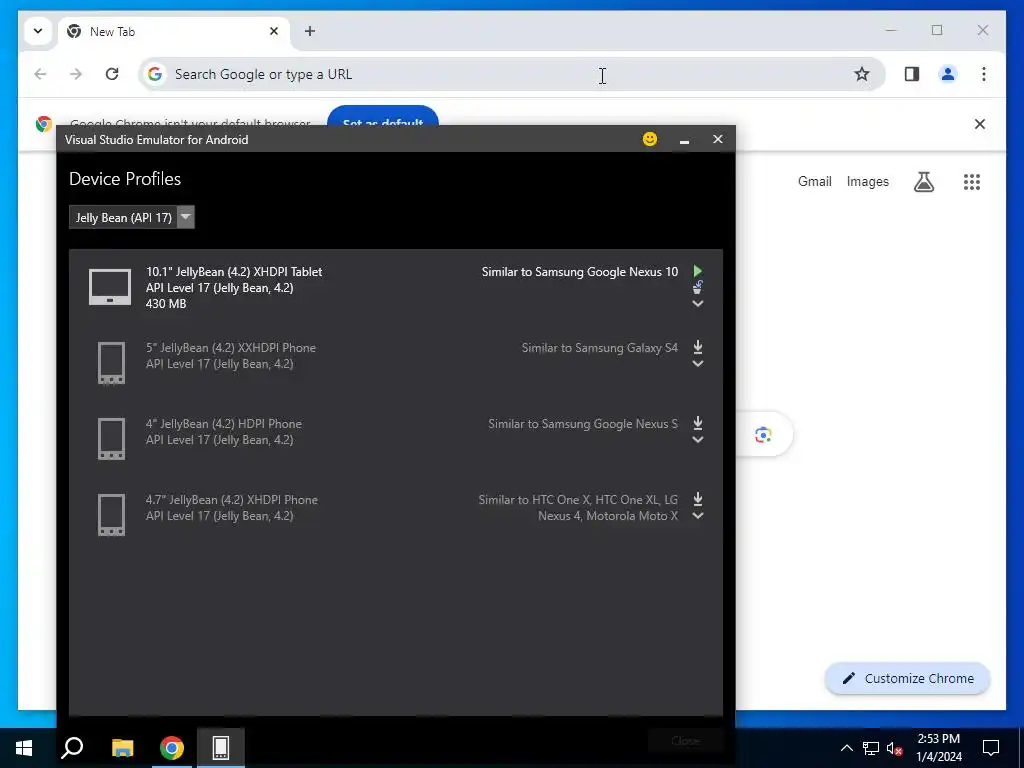Uninstall the 10.1" JellyBean Tablet profile
Screen dimensions: 1024x768
[697, 287]
